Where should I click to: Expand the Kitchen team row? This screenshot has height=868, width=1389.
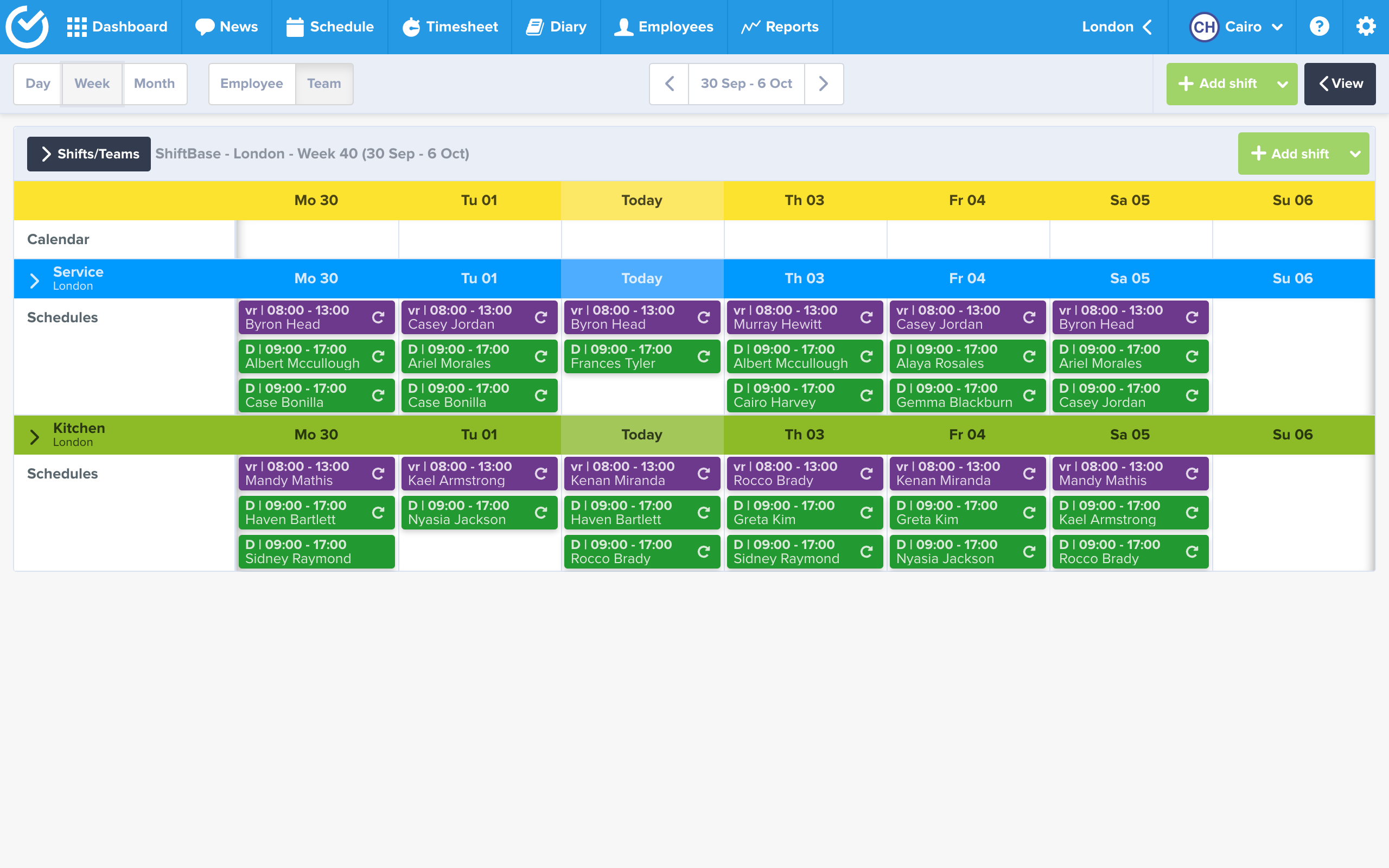[x=34, y=436]
